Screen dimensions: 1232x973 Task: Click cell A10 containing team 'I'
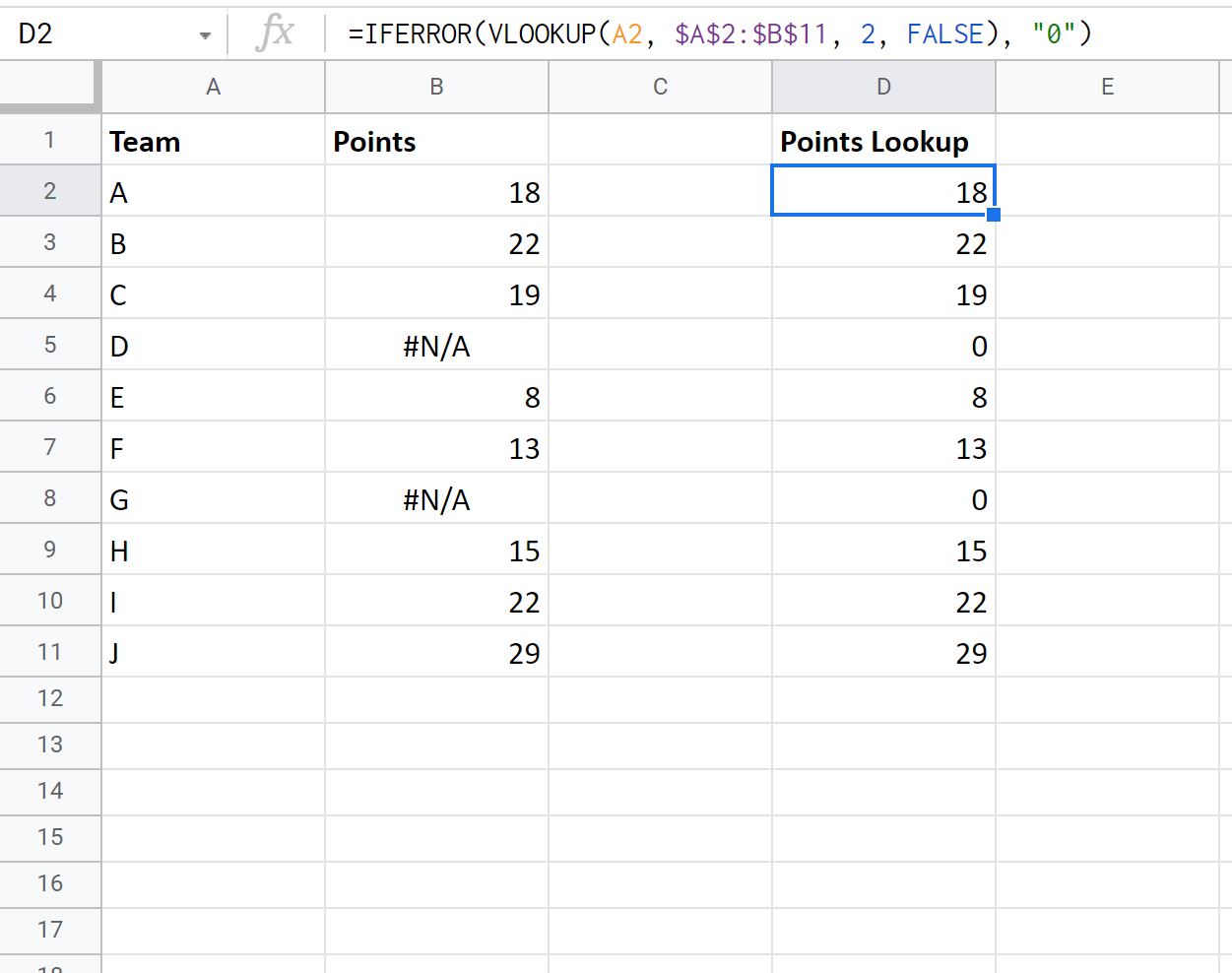point(214,601)
